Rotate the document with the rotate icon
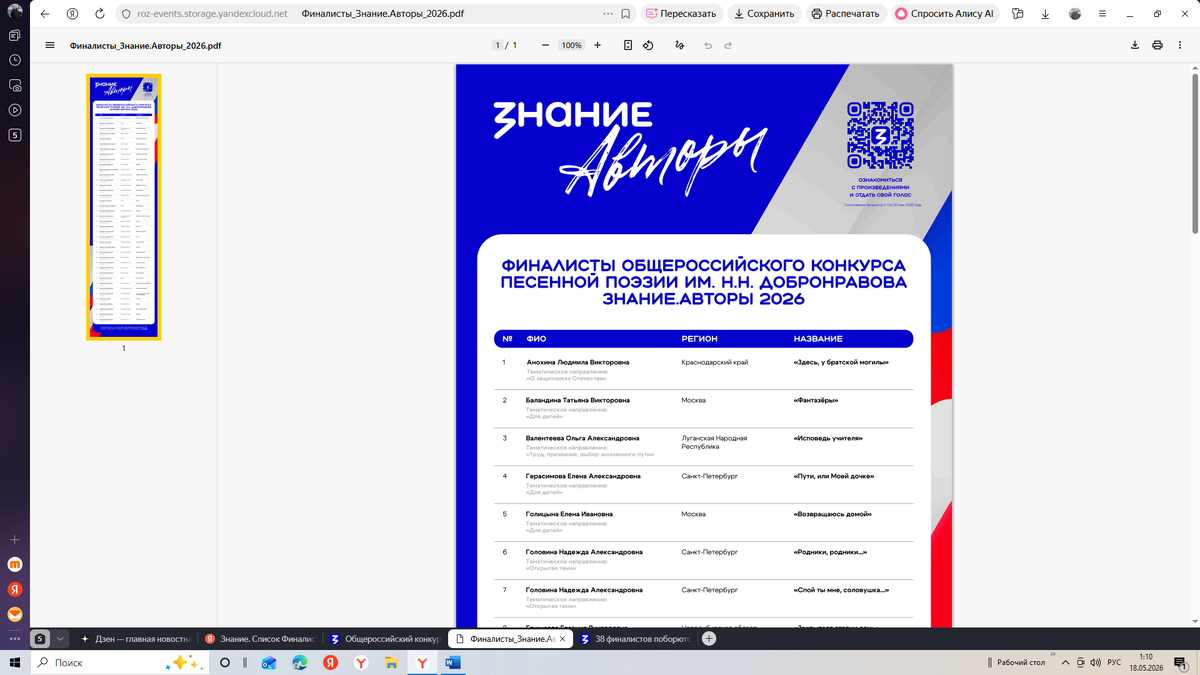Image resolution: width=1200 pixels, height=675 pixels. pyautogui.click(x=648, y=45)
